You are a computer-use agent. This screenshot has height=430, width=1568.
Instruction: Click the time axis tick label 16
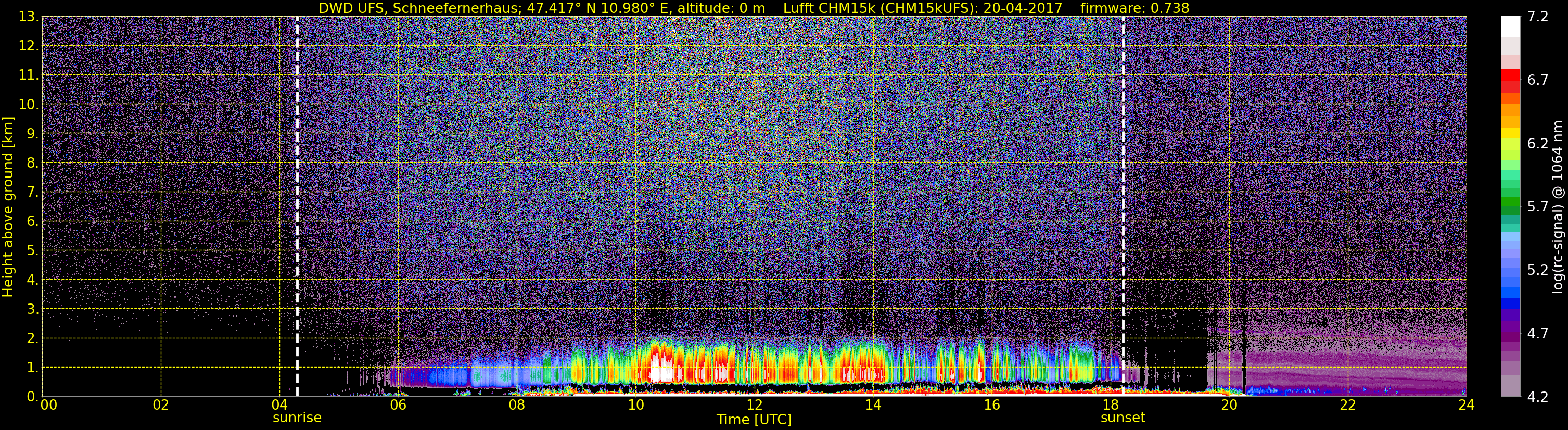tap(991, 405)
